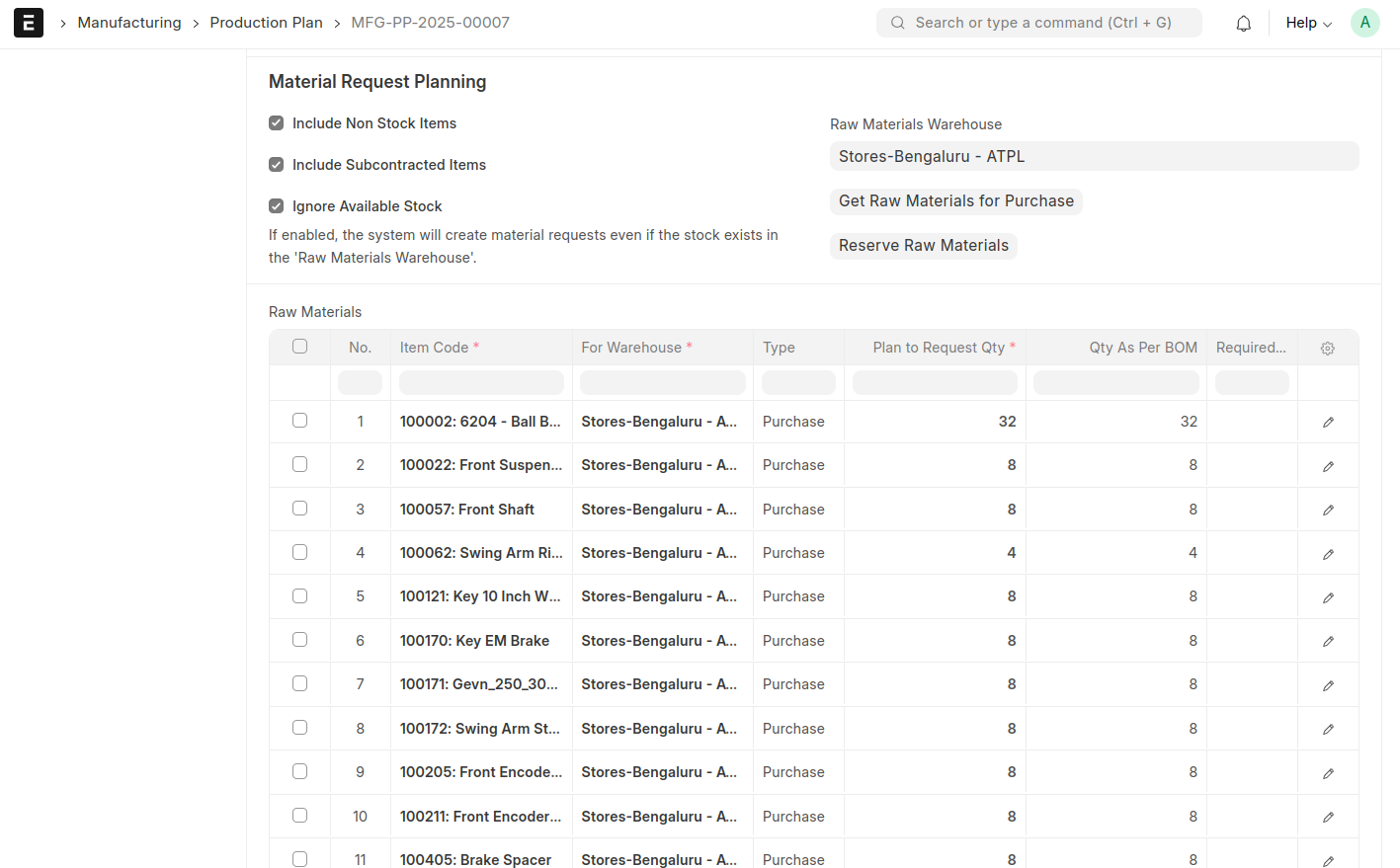Open Raw Materials table column settings gear
This screenshot has width=1400, height=868.
[x=1327, y=349]
